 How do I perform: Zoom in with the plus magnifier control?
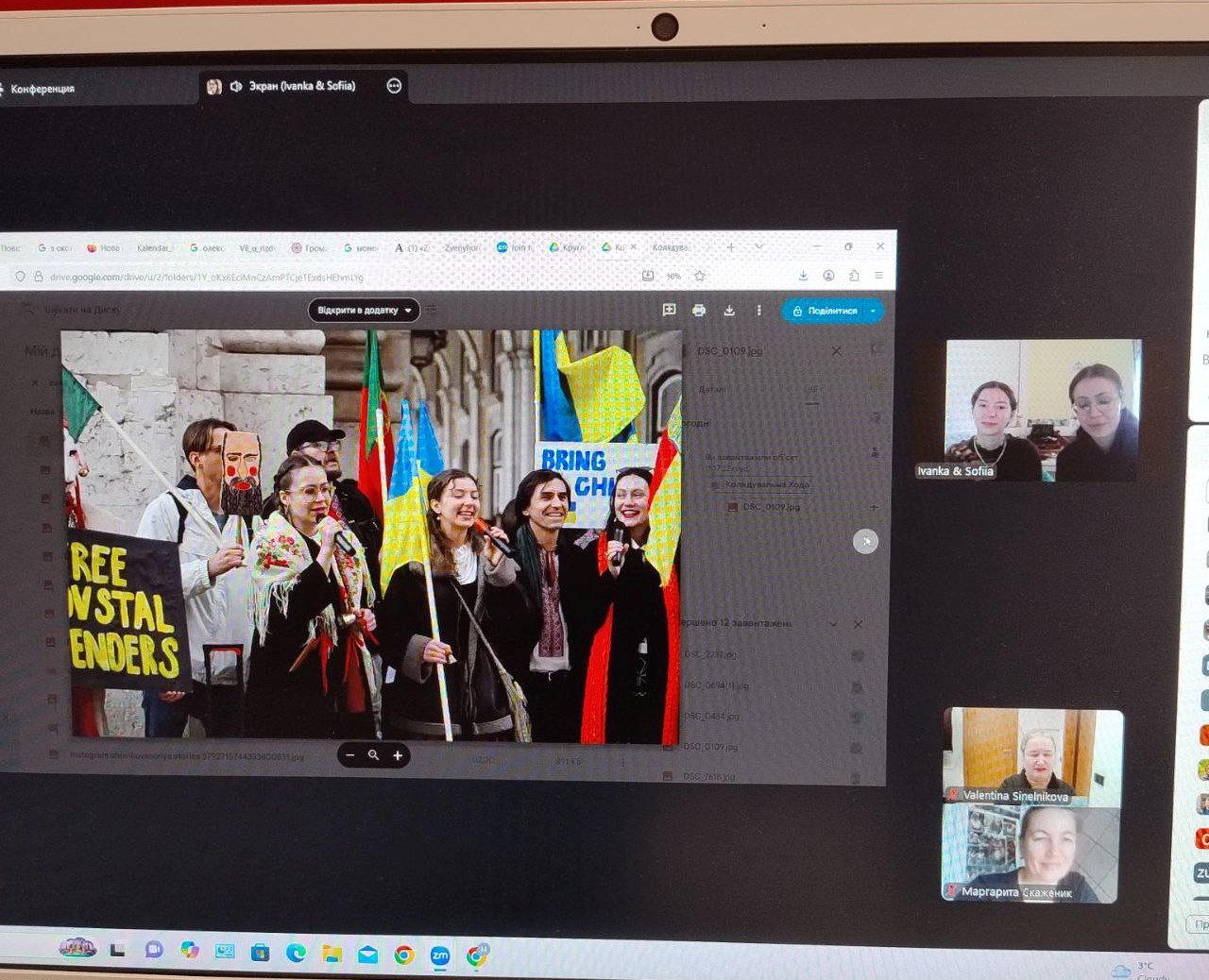coord(398,755)
